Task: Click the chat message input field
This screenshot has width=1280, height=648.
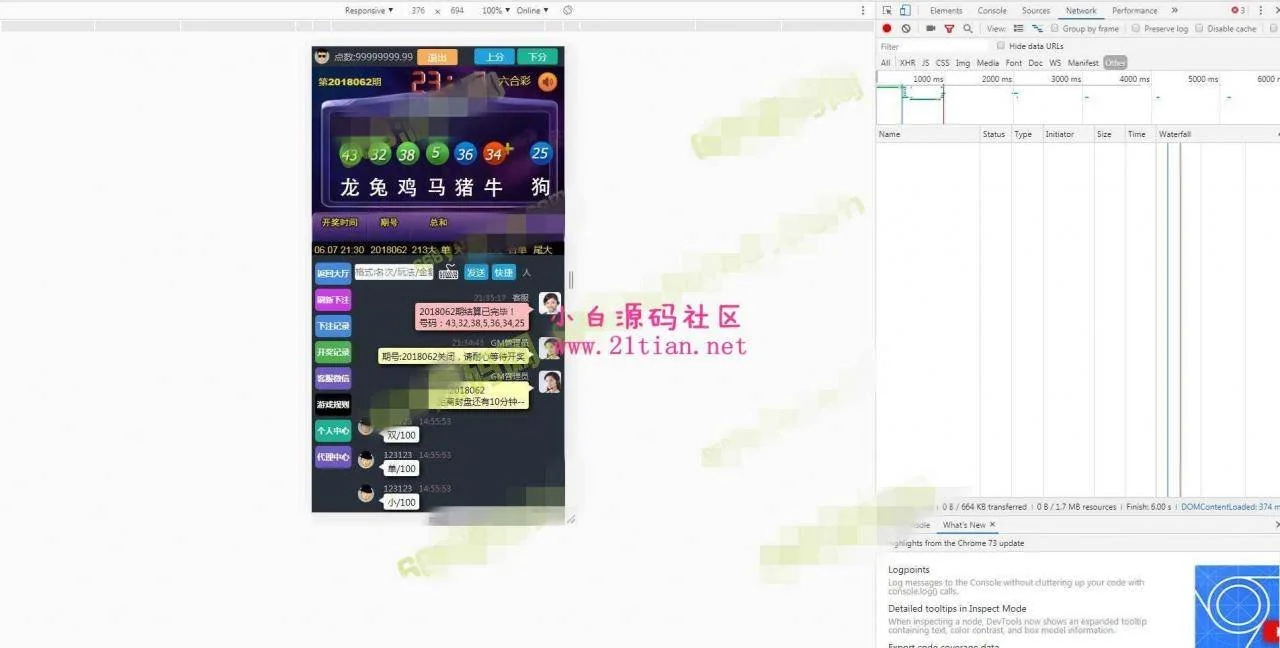Action: coord(393,272)
